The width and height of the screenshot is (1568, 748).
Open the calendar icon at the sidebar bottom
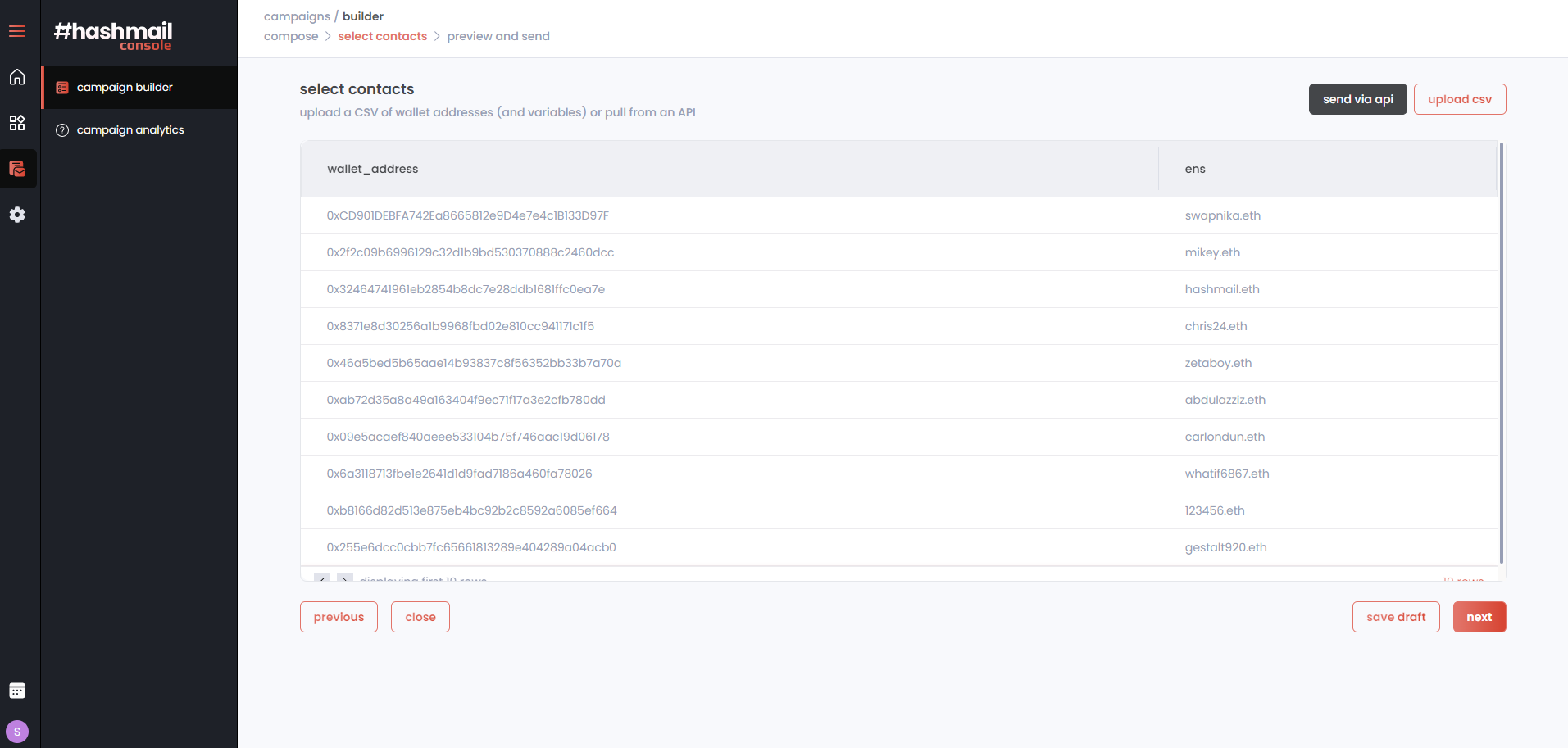tap(17, 691)
